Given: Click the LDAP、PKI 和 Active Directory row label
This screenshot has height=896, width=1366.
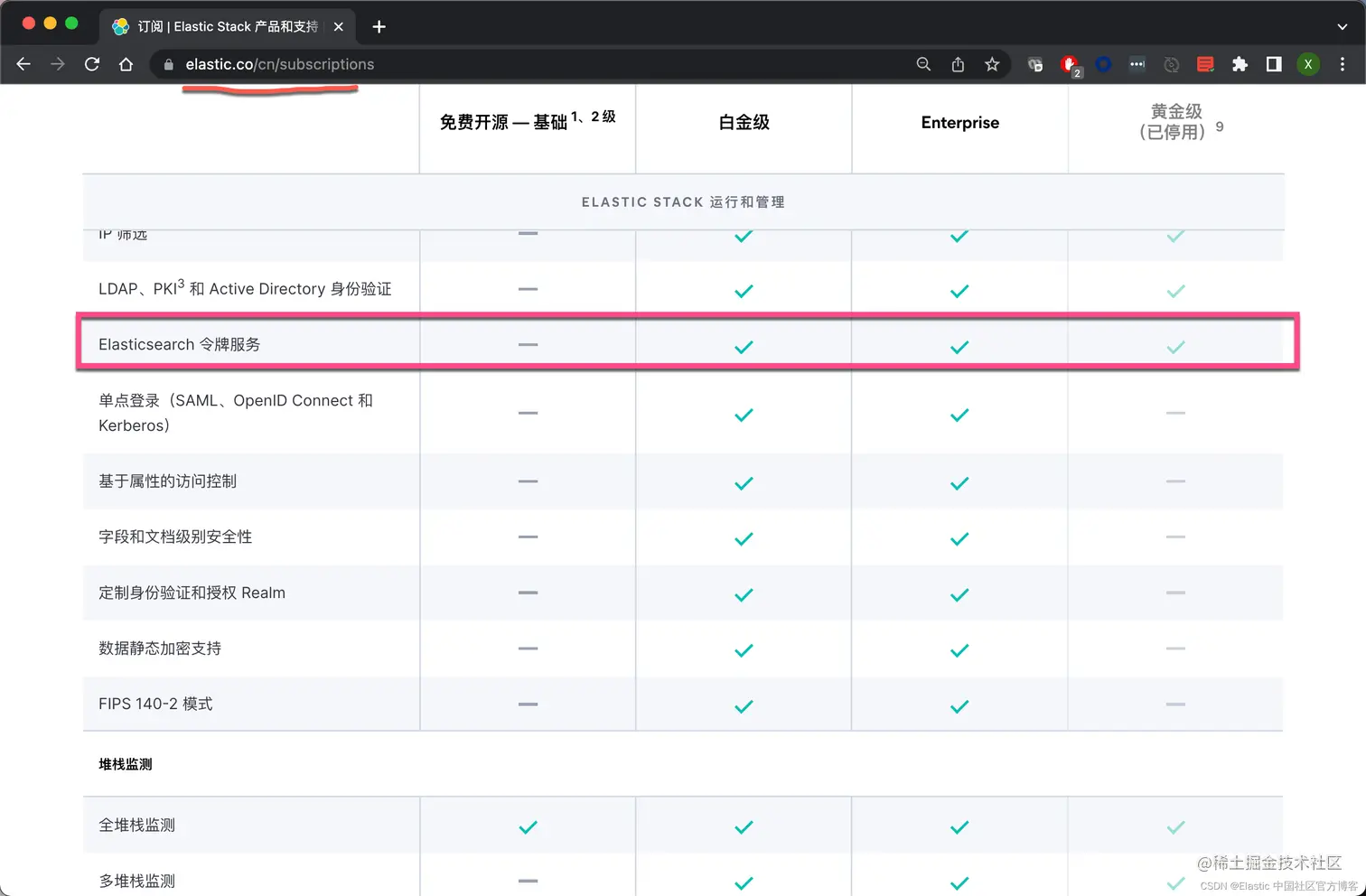Looking at the screenshot, I should [245, 288].
